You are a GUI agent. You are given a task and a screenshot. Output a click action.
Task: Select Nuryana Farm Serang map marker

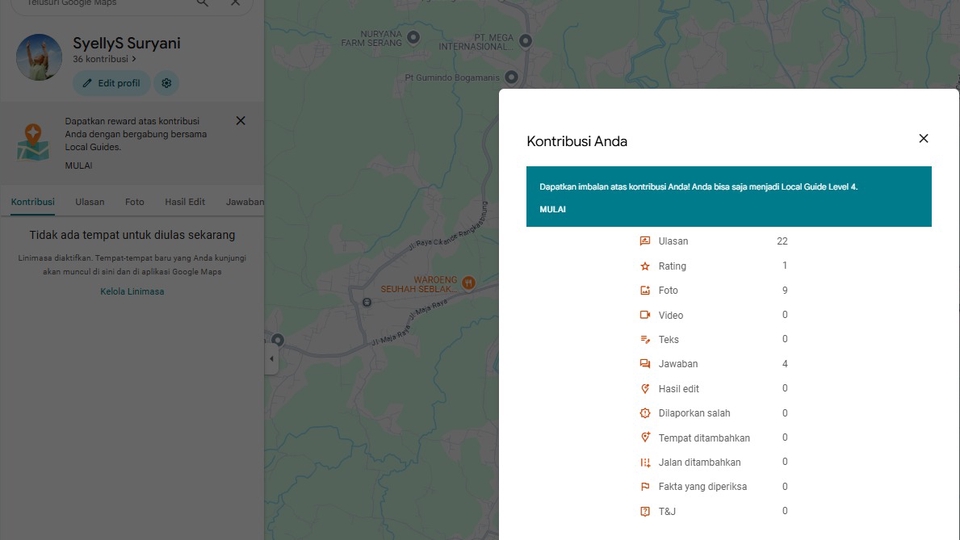point(413,37)
